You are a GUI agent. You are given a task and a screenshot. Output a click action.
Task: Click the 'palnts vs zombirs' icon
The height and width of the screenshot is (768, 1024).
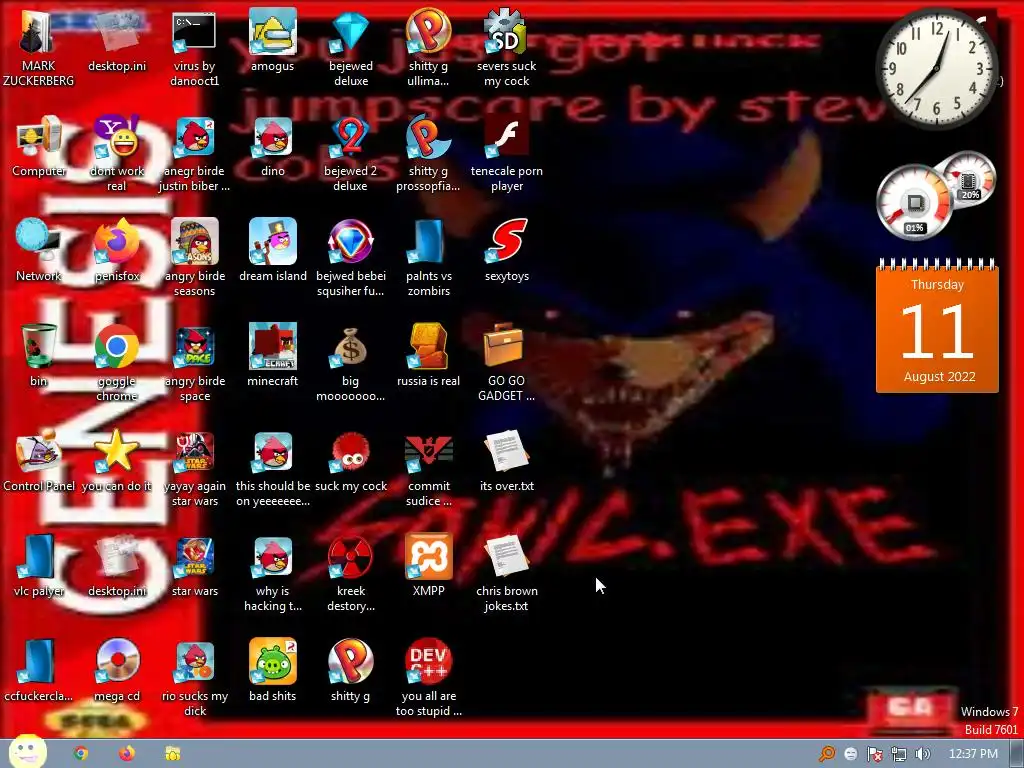coord(428,259)
